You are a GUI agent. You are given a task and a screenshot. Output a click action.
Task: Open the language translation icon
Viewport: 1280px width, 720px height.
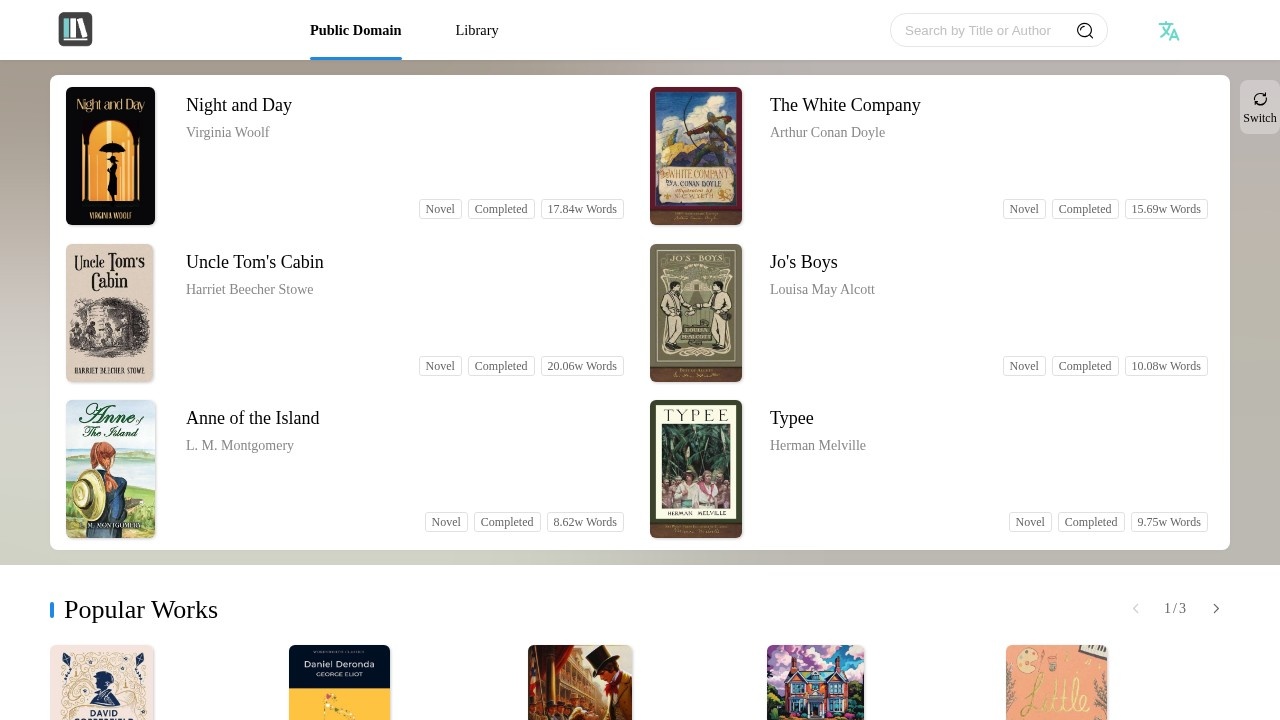(x=1168, y=31)
